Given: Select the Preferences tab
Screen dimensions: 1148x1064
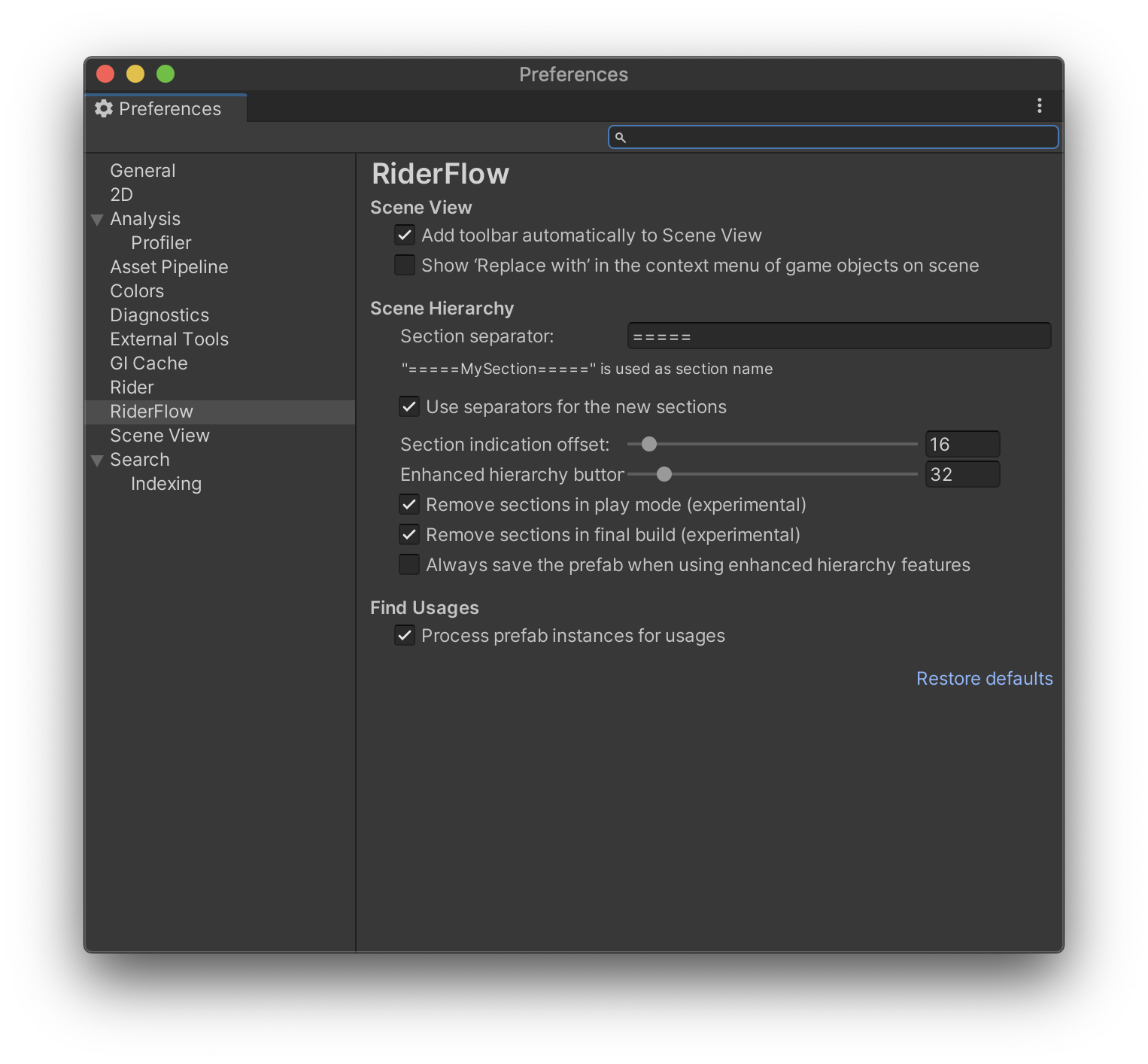Looking at the screenshot, I should pos(166,108).
